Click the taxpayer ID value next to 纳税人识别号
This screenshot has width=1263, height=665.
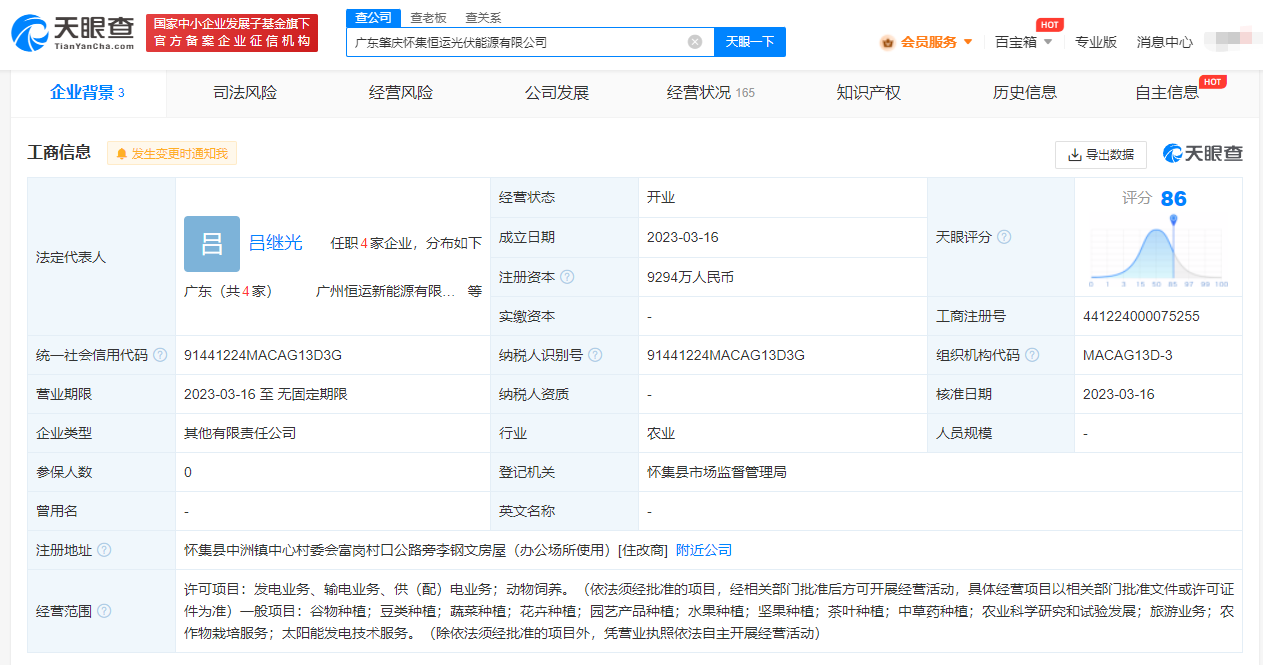726,355
